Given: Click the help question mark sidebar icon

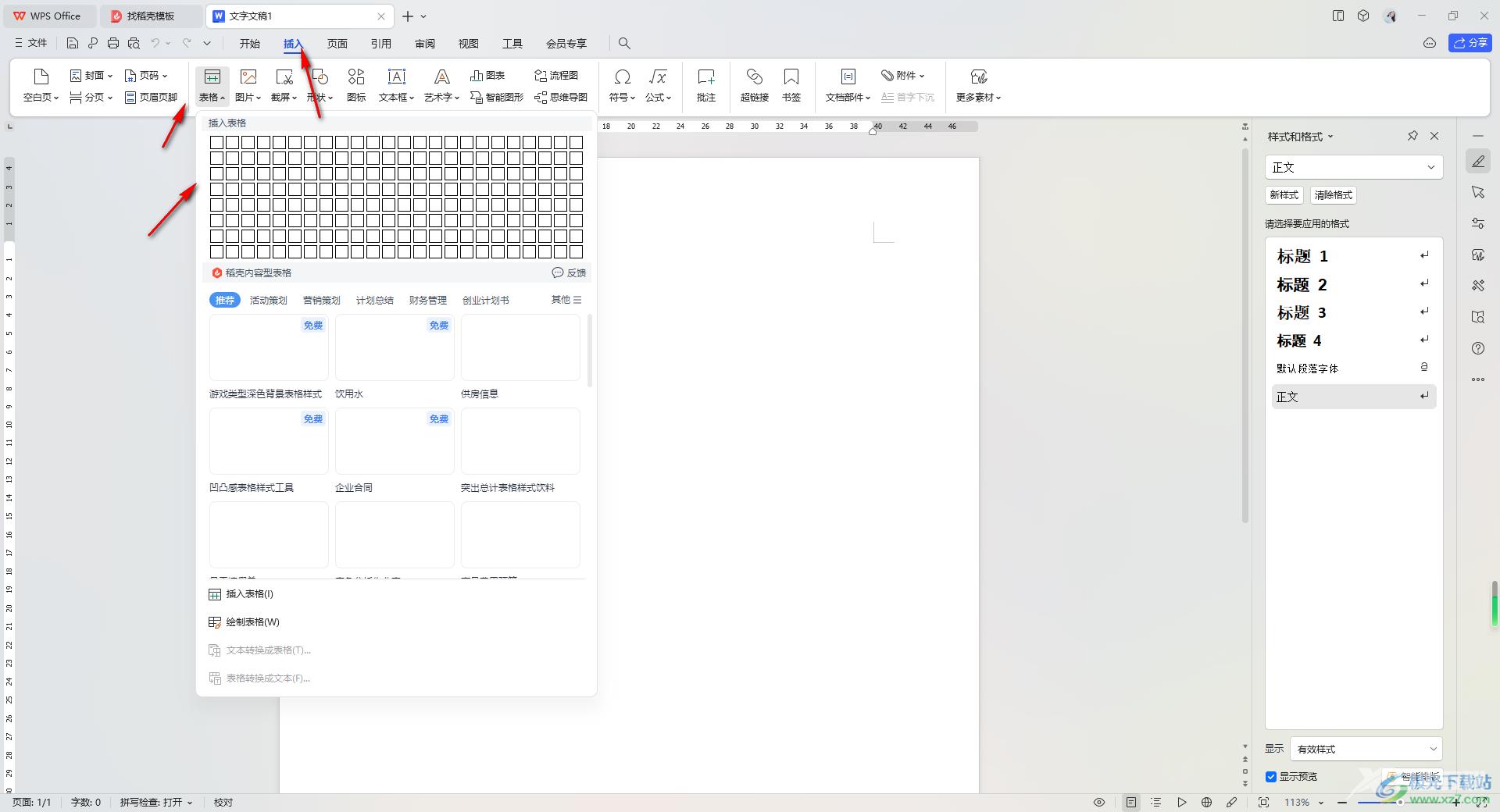Looking at the screenshot, I should [x=1478, y=348].
